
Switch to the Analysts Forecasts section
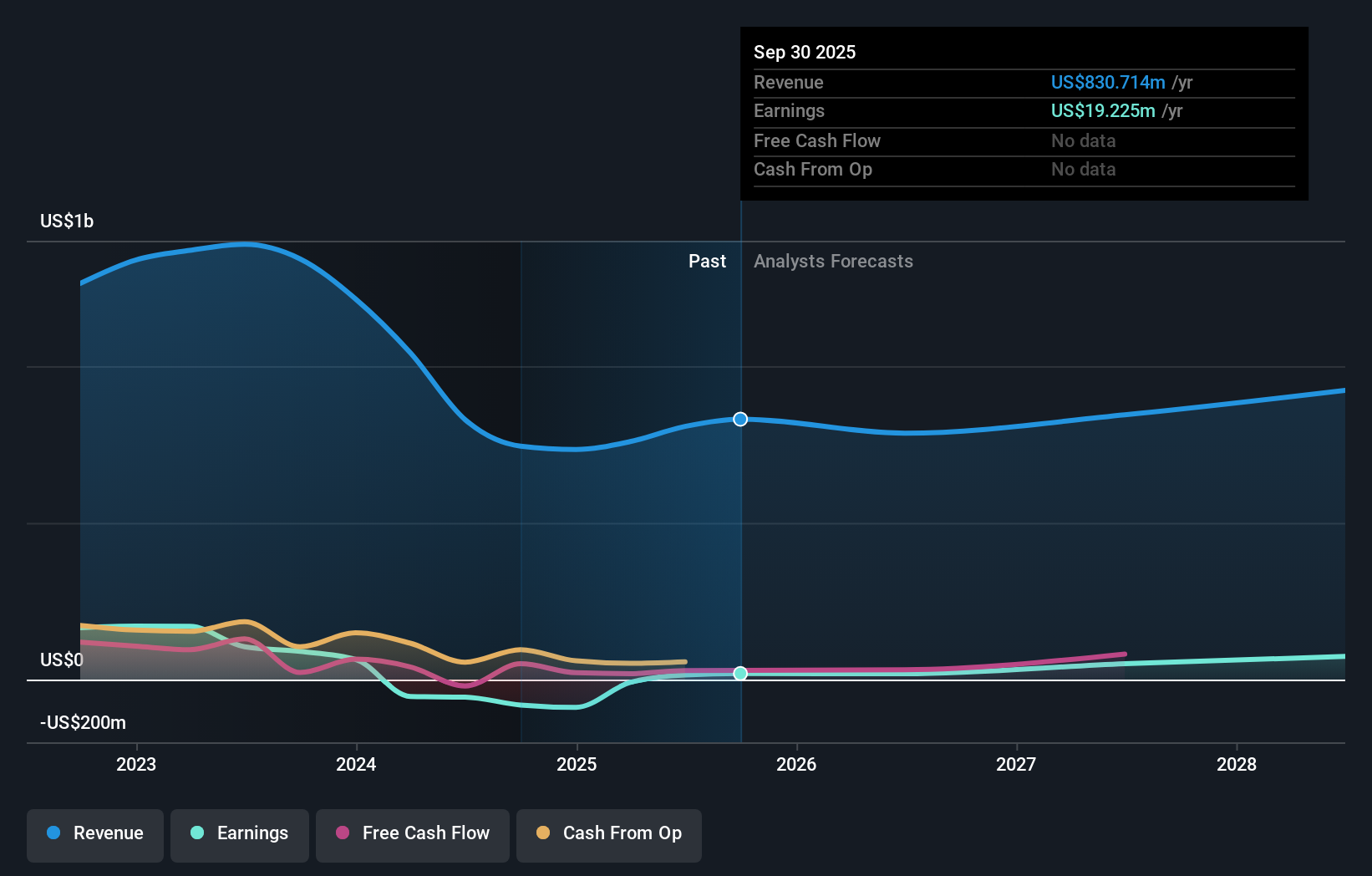833,261
